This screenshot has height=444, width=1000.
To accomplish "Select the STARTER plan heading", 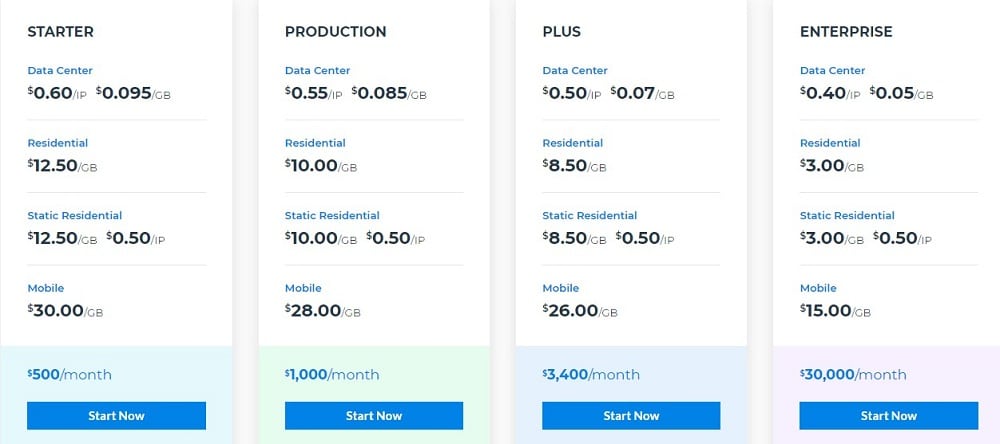I will [x=61, y=32].
